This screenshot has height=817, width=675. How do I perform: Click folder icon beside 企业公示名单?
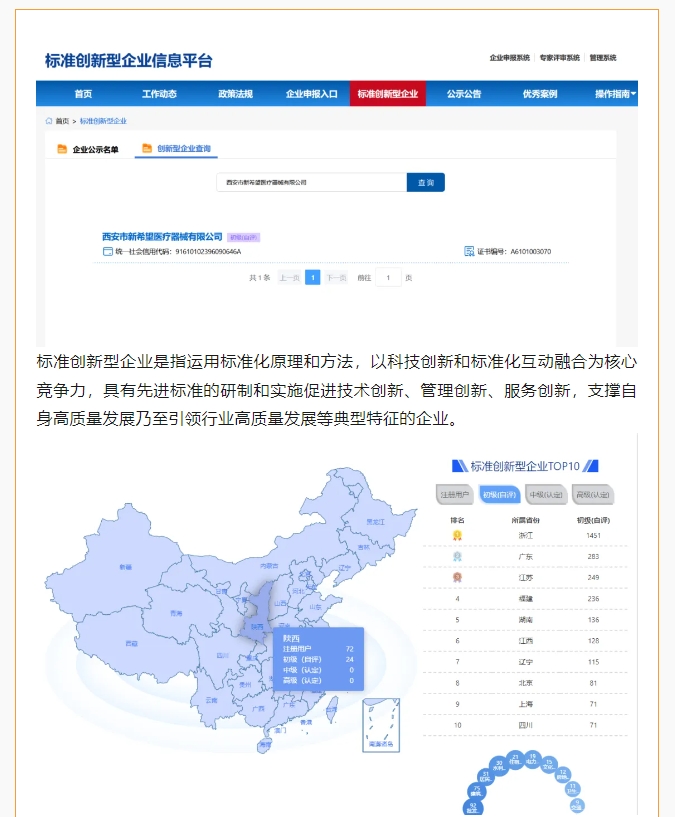point(61,150)
